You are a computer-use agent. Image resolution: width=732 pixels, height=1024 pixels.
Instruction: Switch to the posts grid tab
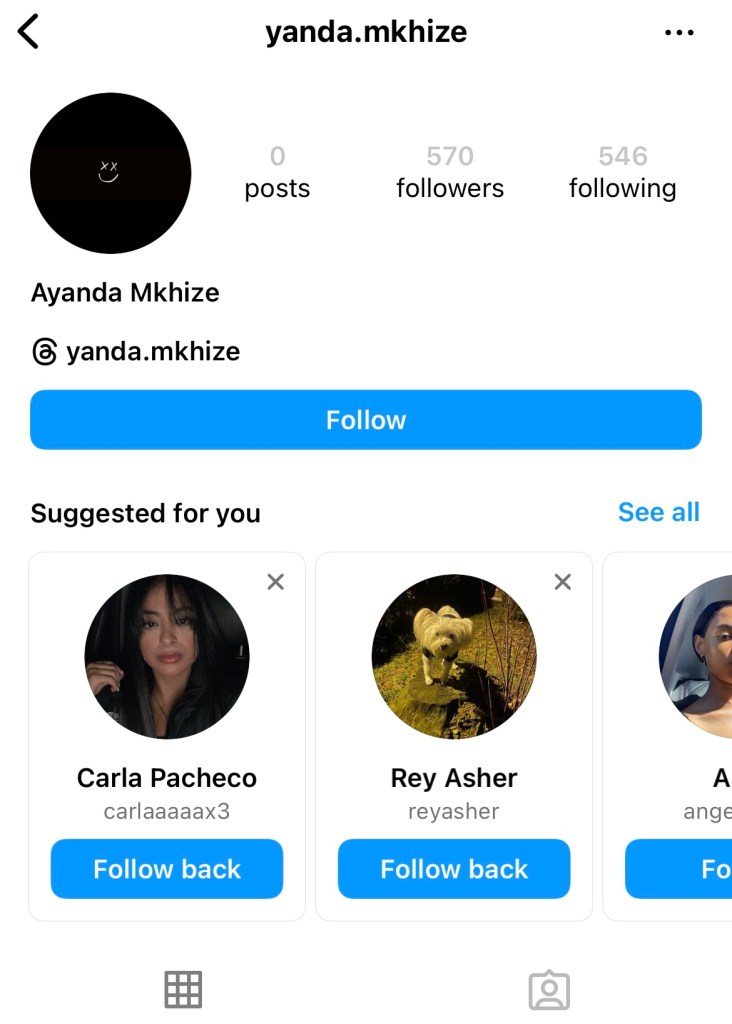pos(183,989)
